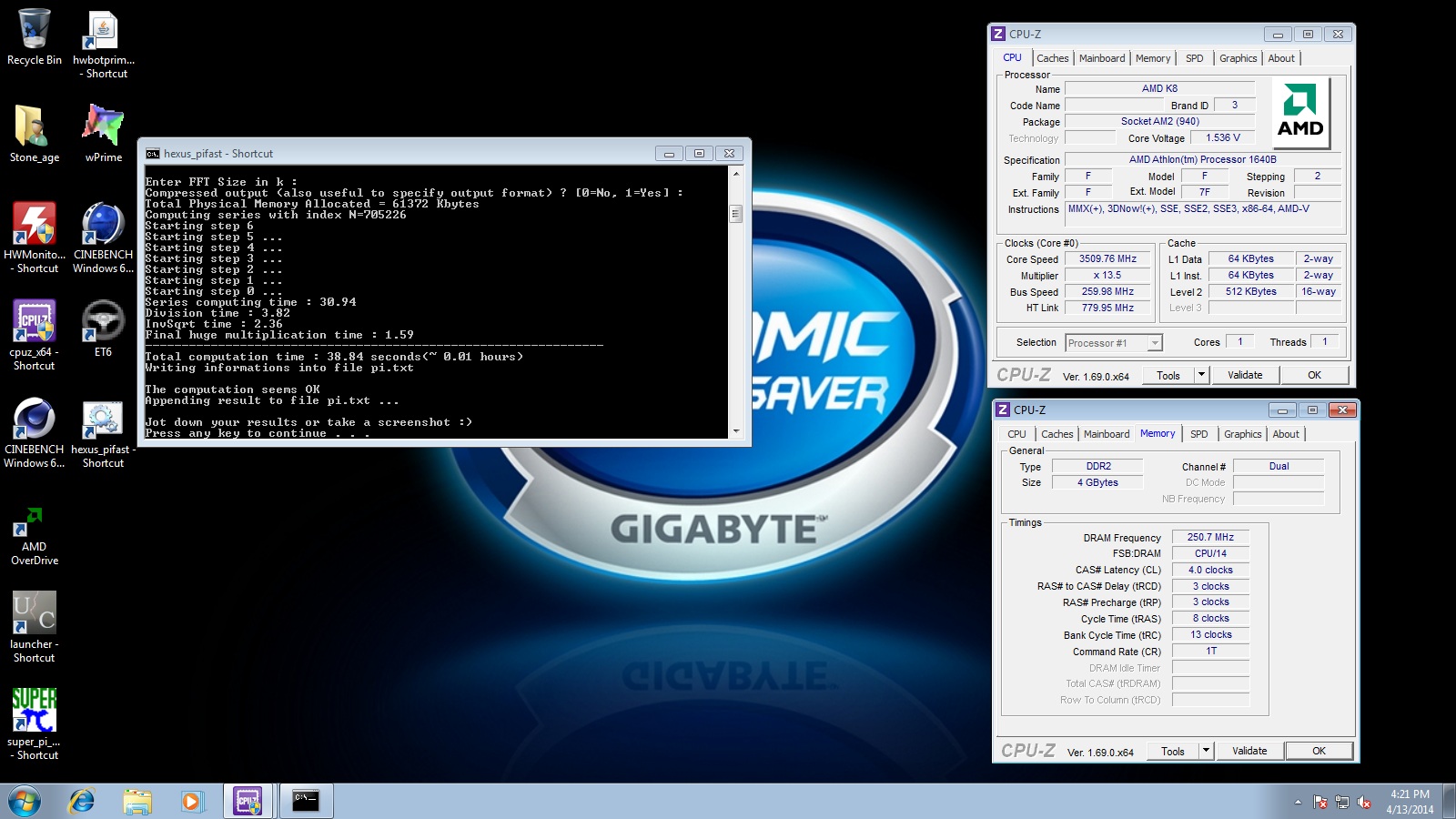Open About tab in bottom CPU-Z
Screen dimensions: 1456x819
coord(1286,434)
